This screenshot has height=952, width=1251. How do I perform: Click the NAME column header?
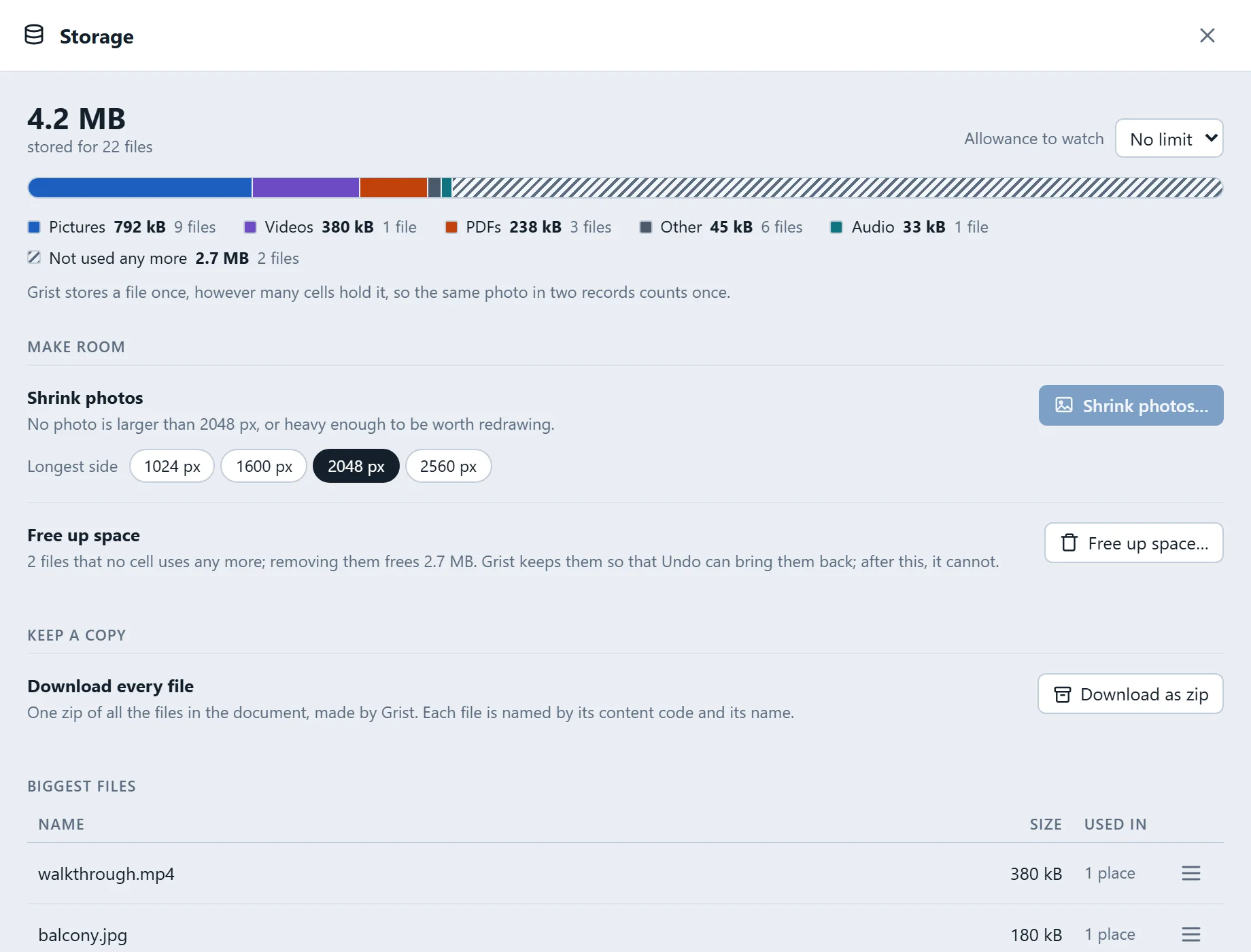[61, 824]
